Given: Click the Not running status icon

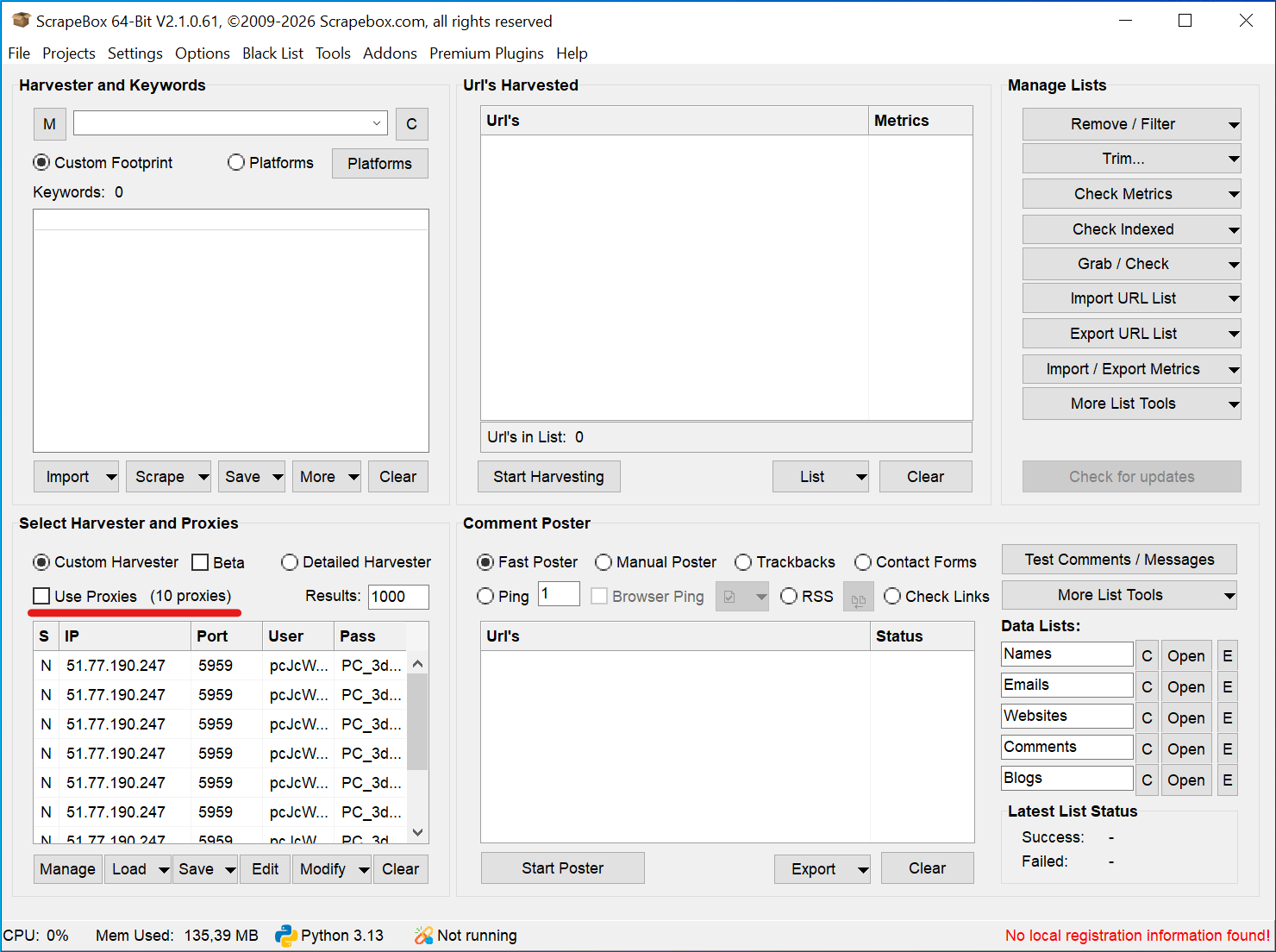Looking at the screenshot, I should point(423,936).
